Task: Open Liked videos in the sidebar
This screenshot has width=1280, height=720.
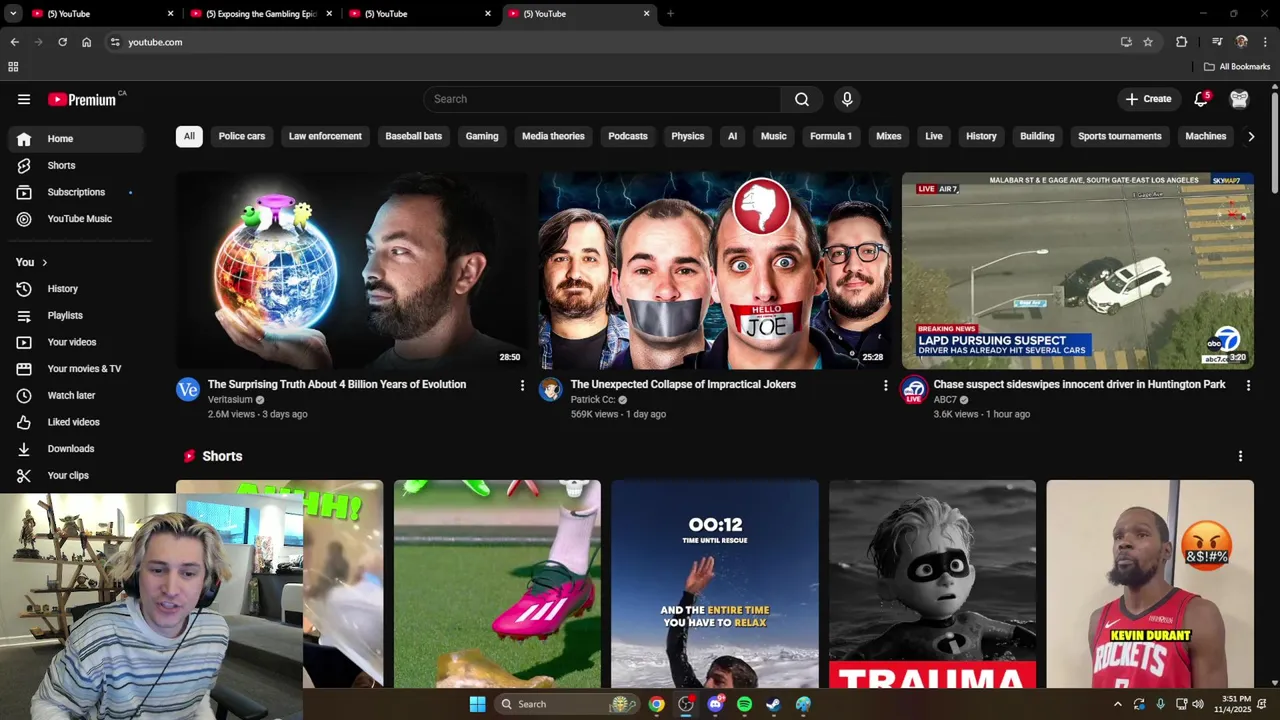Action: click(76, 422)
